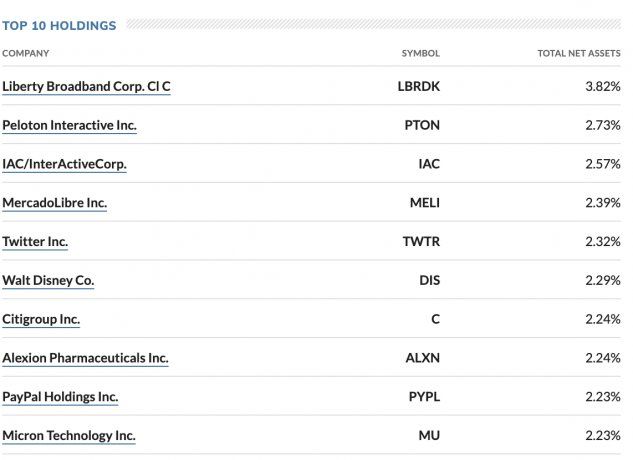Click the PYPL ticker symbol
633x460 pixels.
[424, 397]
